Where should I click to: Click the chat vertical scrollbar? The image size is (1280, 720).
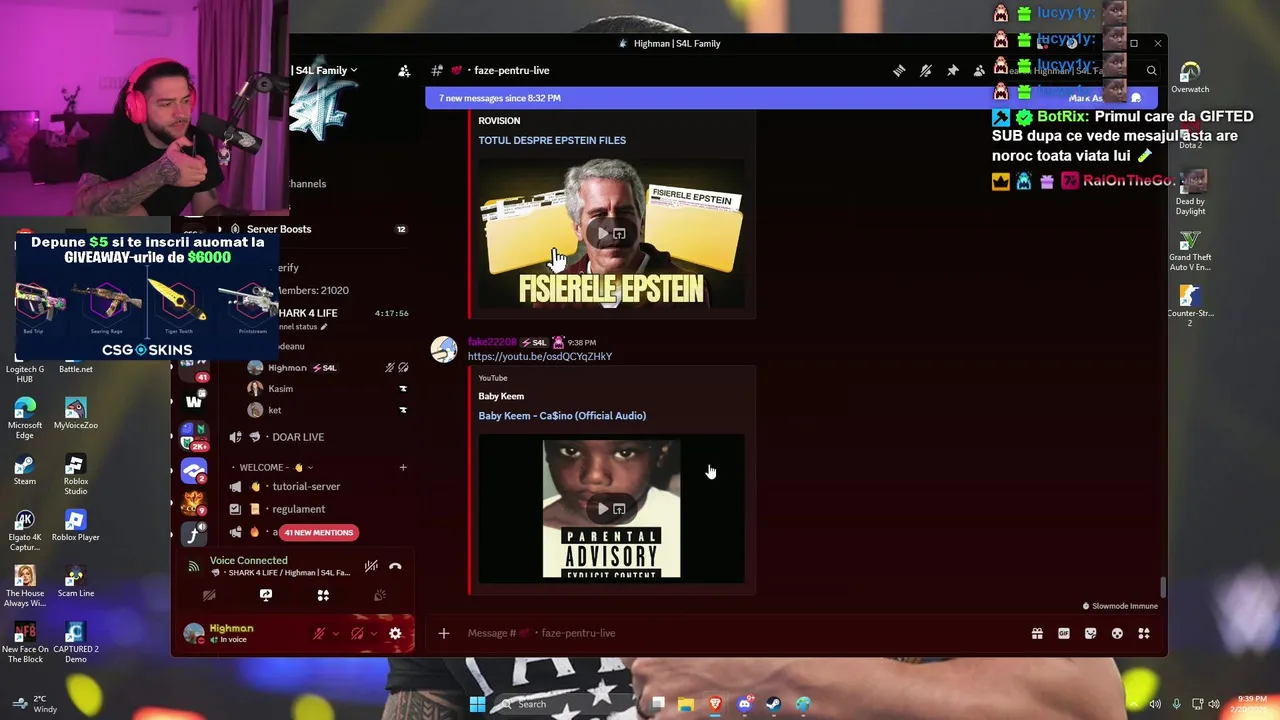[x=1162, y=588]
